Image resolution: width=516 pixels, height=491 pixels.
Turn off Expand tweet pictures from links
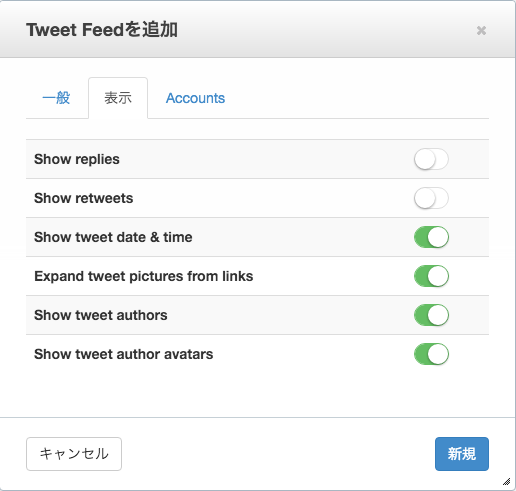pos(431,276)
